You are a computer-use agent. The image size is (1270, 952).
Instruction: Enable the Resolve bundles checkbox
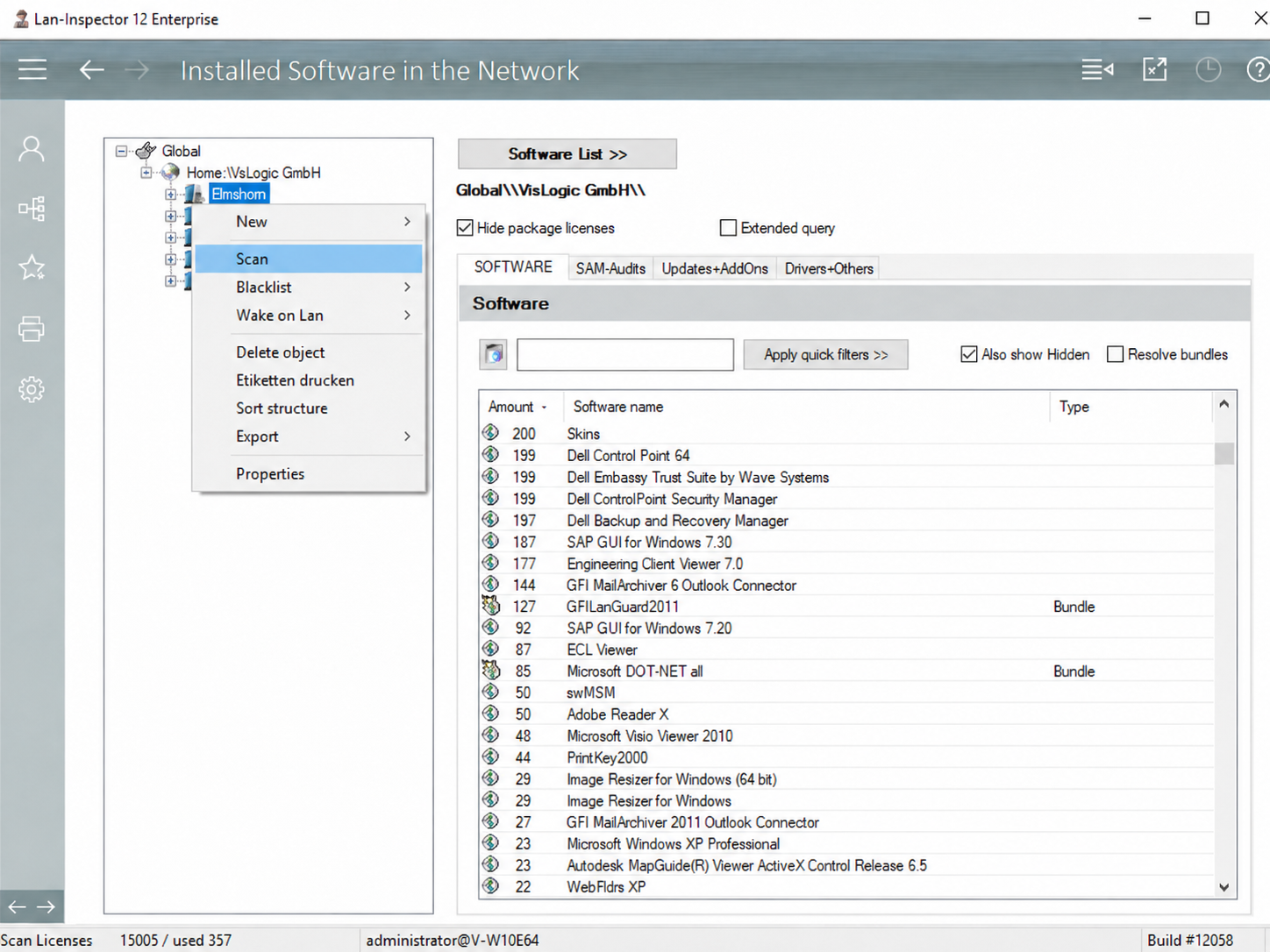point(1116,354)
